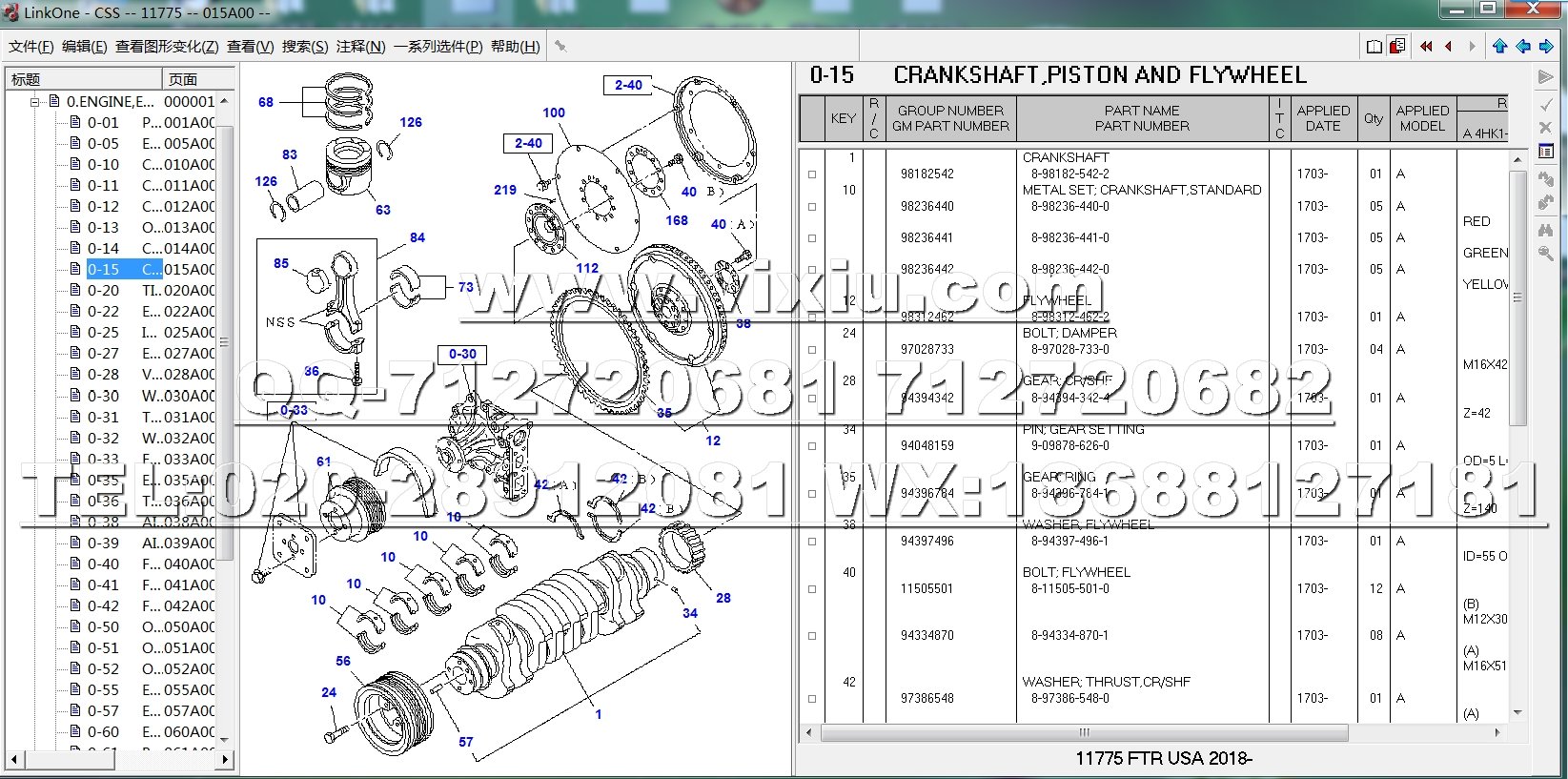
Task: Click the red book with pages icon
Action: click(x=1397, y=47)
